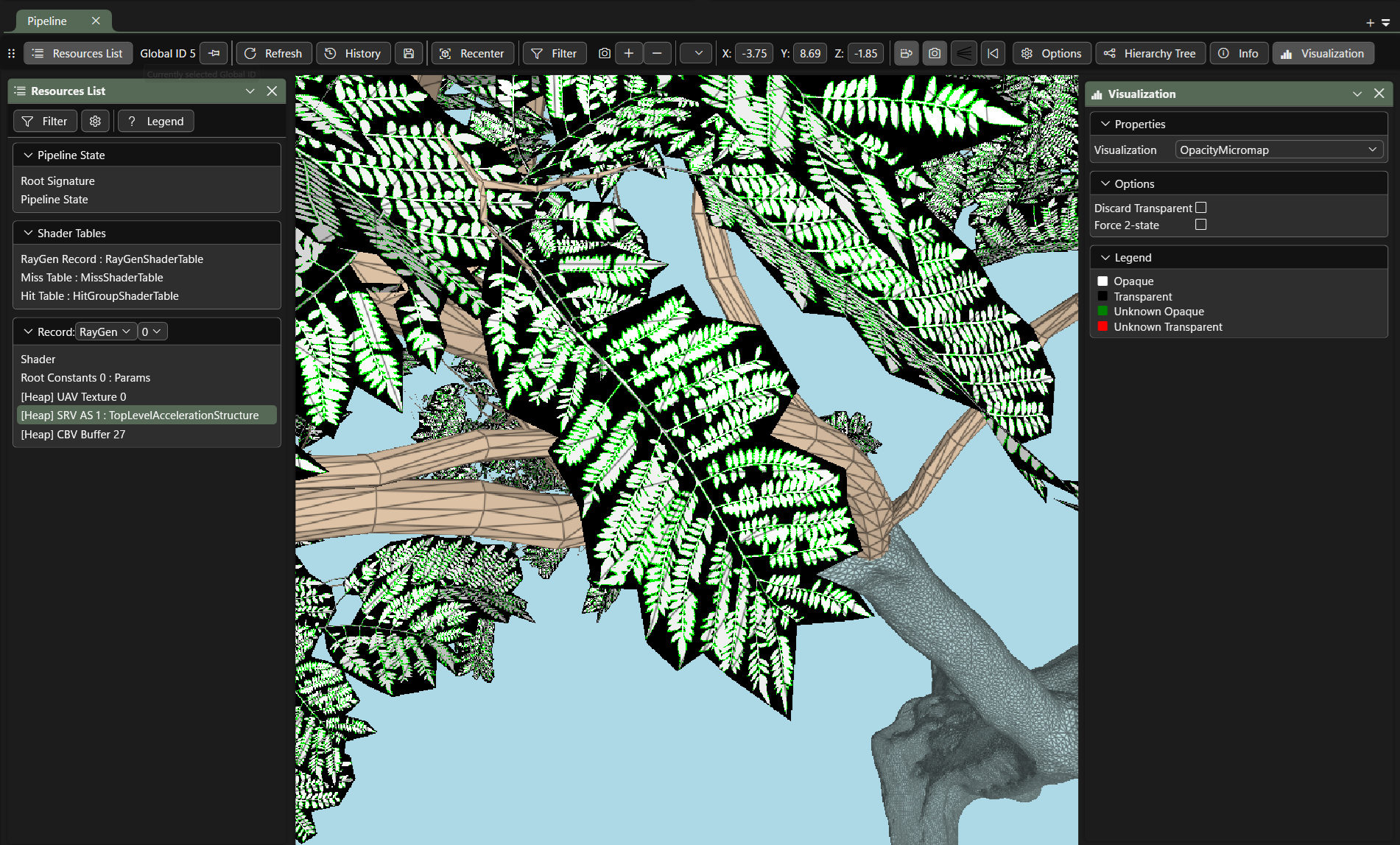Enable Discard Transparent checkbox

(1200, 208)
